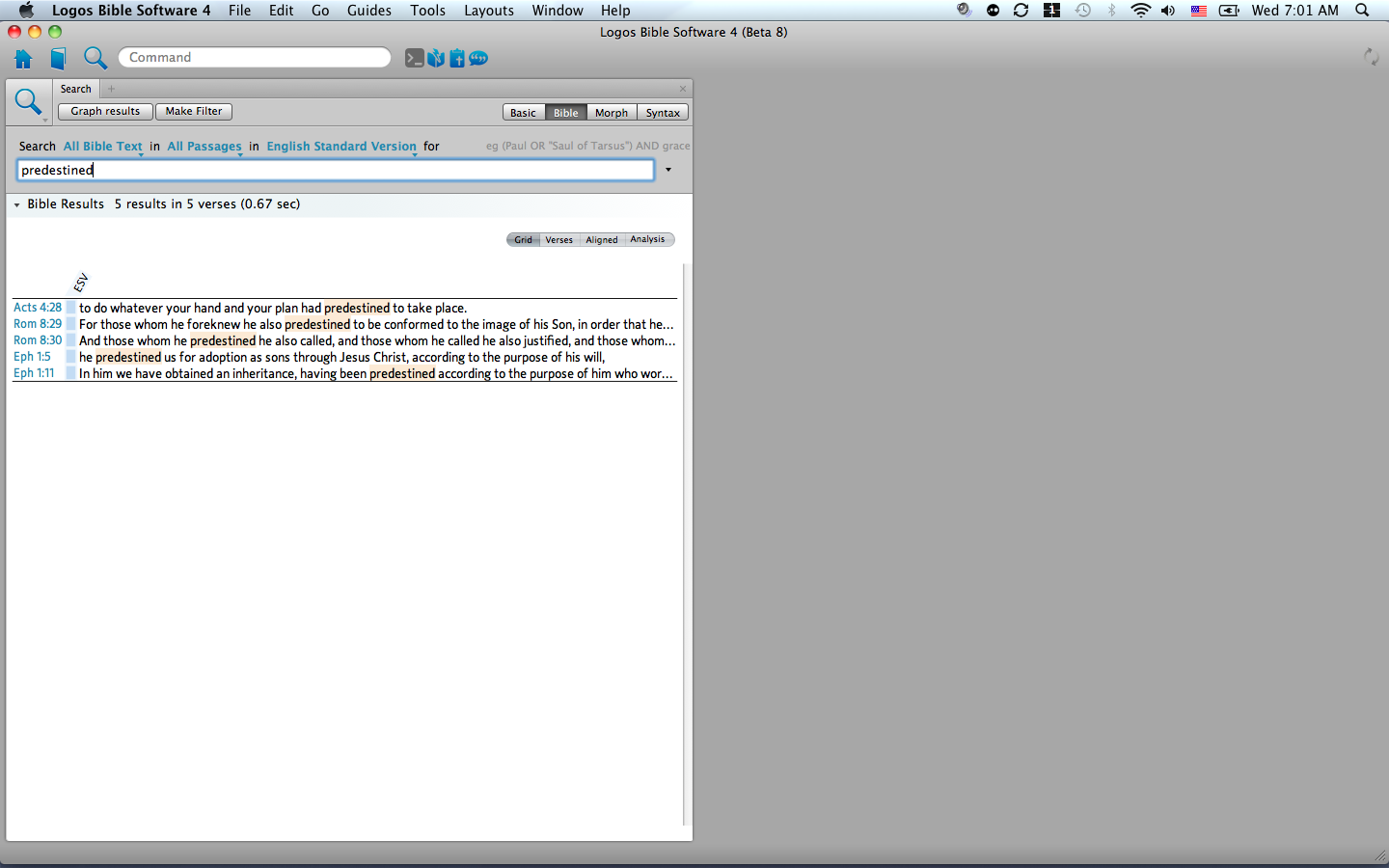Click the battery status icon
The width and height of the screenshot is (1389, 868).
pyautogui.click(x=1229, y=11)
